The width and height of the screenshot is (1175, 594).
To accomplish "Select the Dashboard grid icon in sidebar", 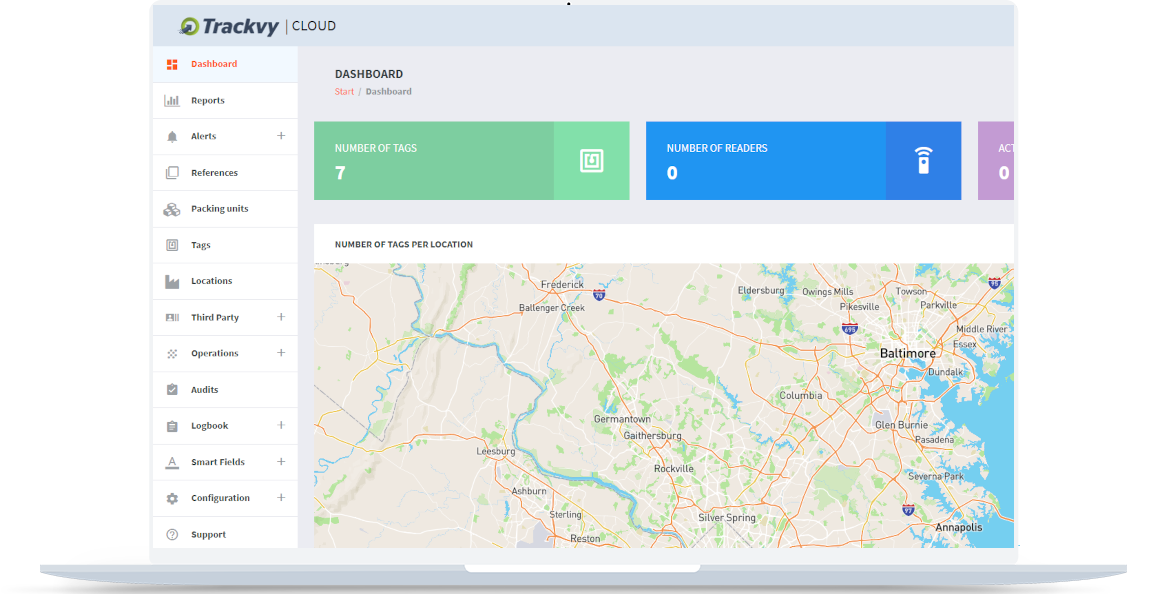I will (170, 64).
